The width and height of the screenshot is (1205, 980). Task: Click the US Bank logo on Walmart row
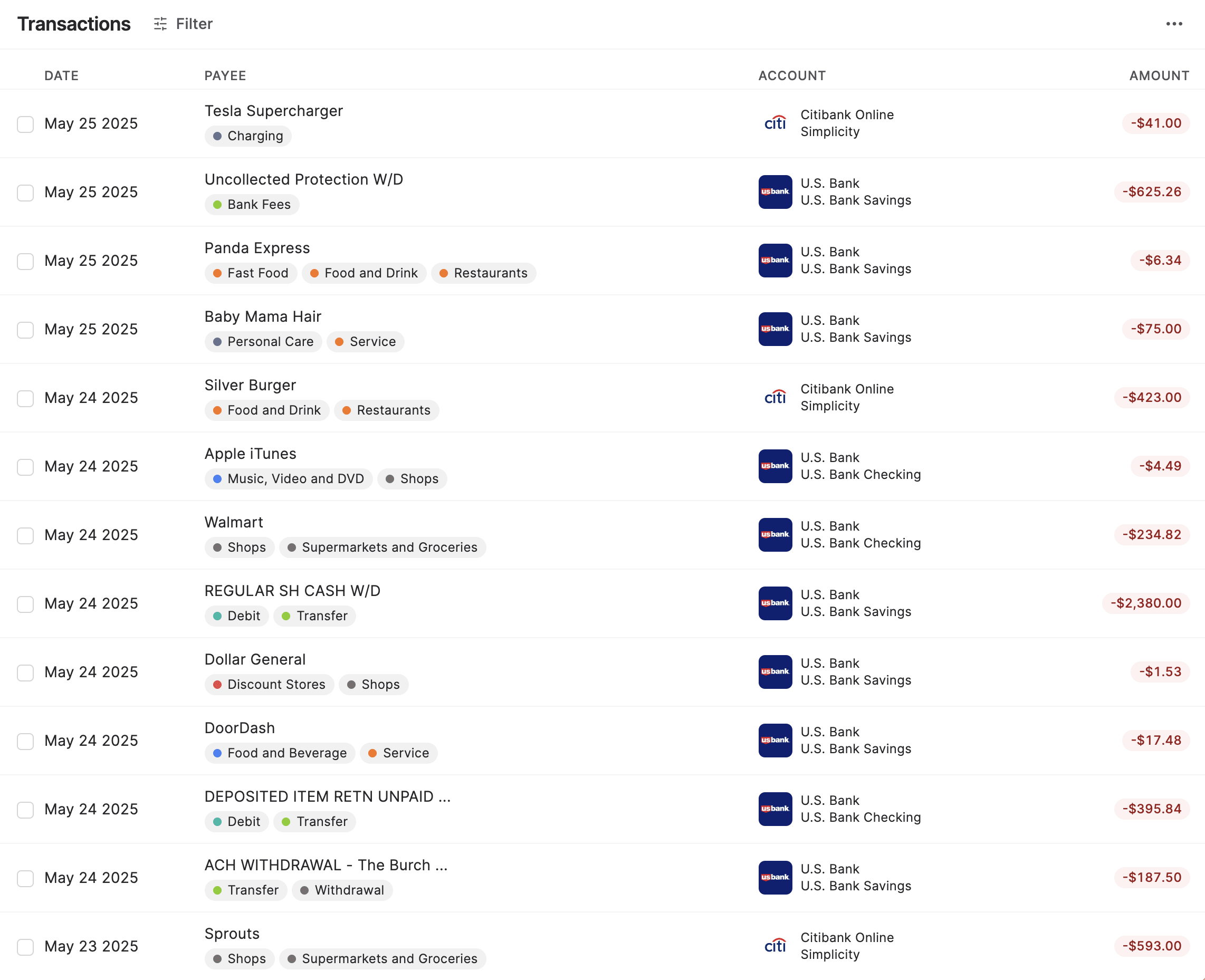pos(774,535)
